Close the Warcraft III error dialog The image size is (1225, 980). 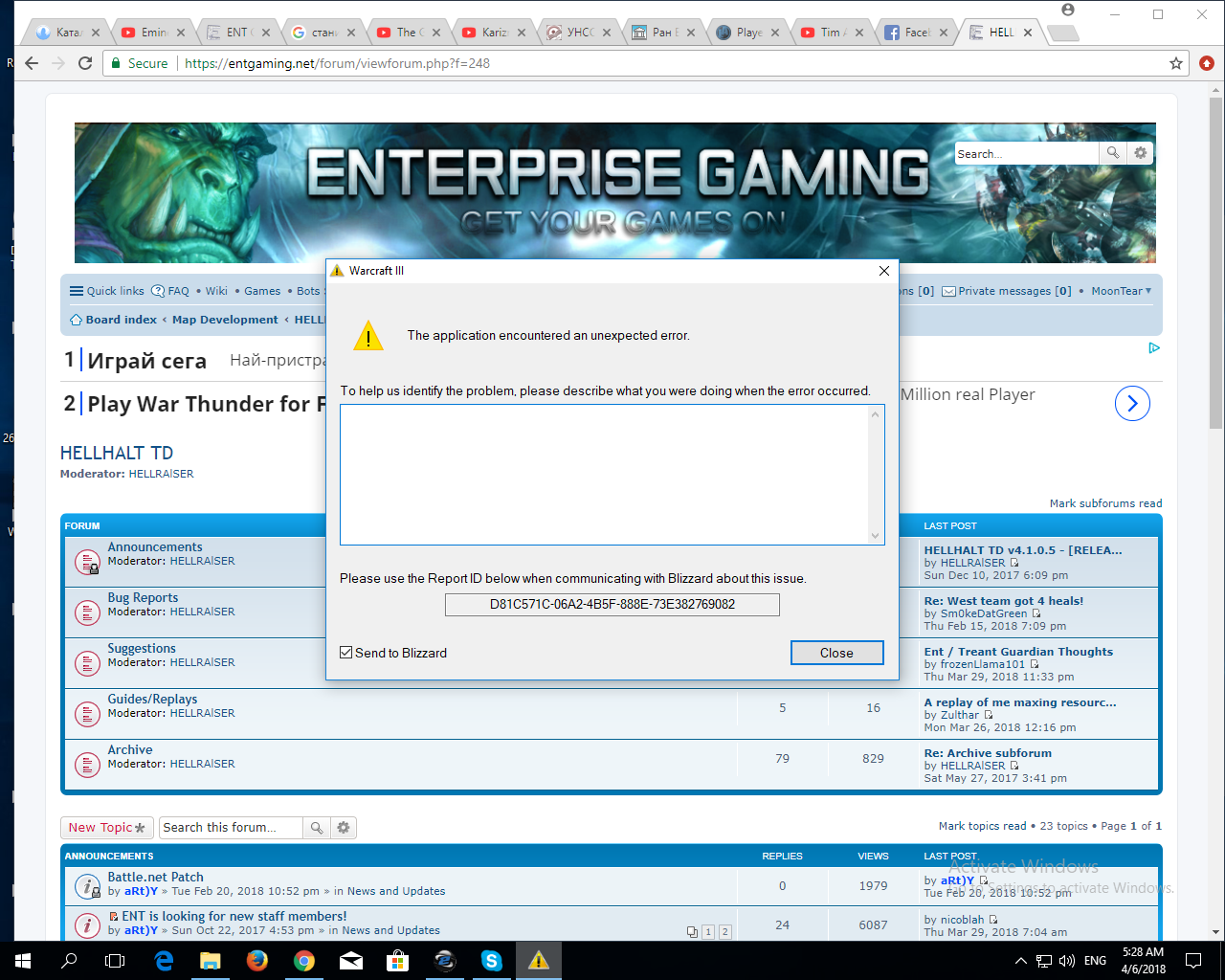tap(836, 653)
